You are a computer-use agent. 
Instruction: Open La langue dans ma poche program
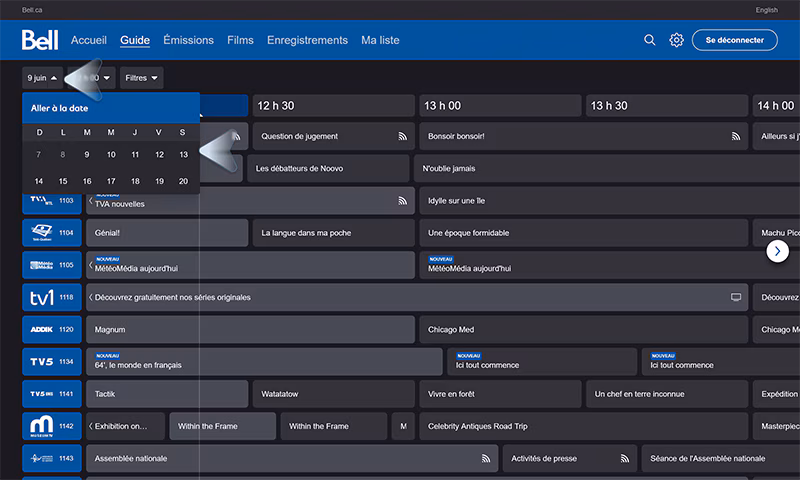(x=334, y=233)
